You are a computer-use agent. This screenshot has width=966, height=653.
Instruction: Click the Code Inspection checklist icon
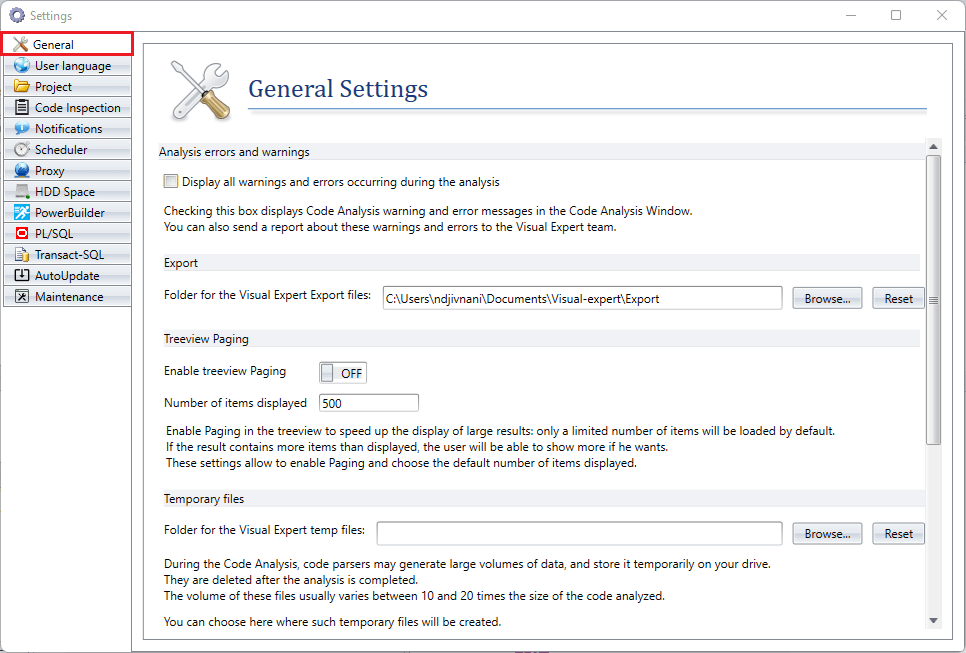(22, 107)
